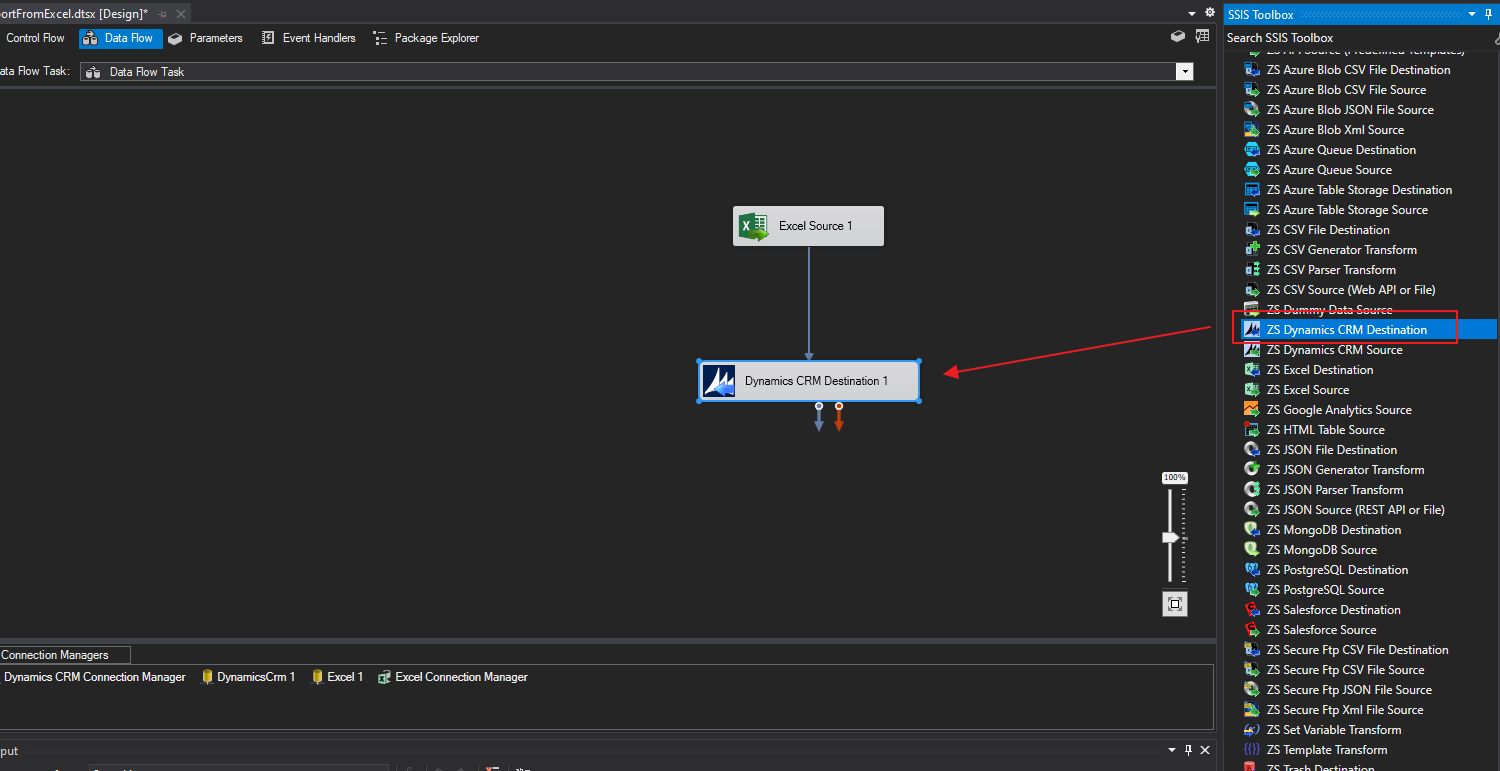1500x771 pixels.
Task: Switch to the Control Flow tab
Action: click(36, 37)
